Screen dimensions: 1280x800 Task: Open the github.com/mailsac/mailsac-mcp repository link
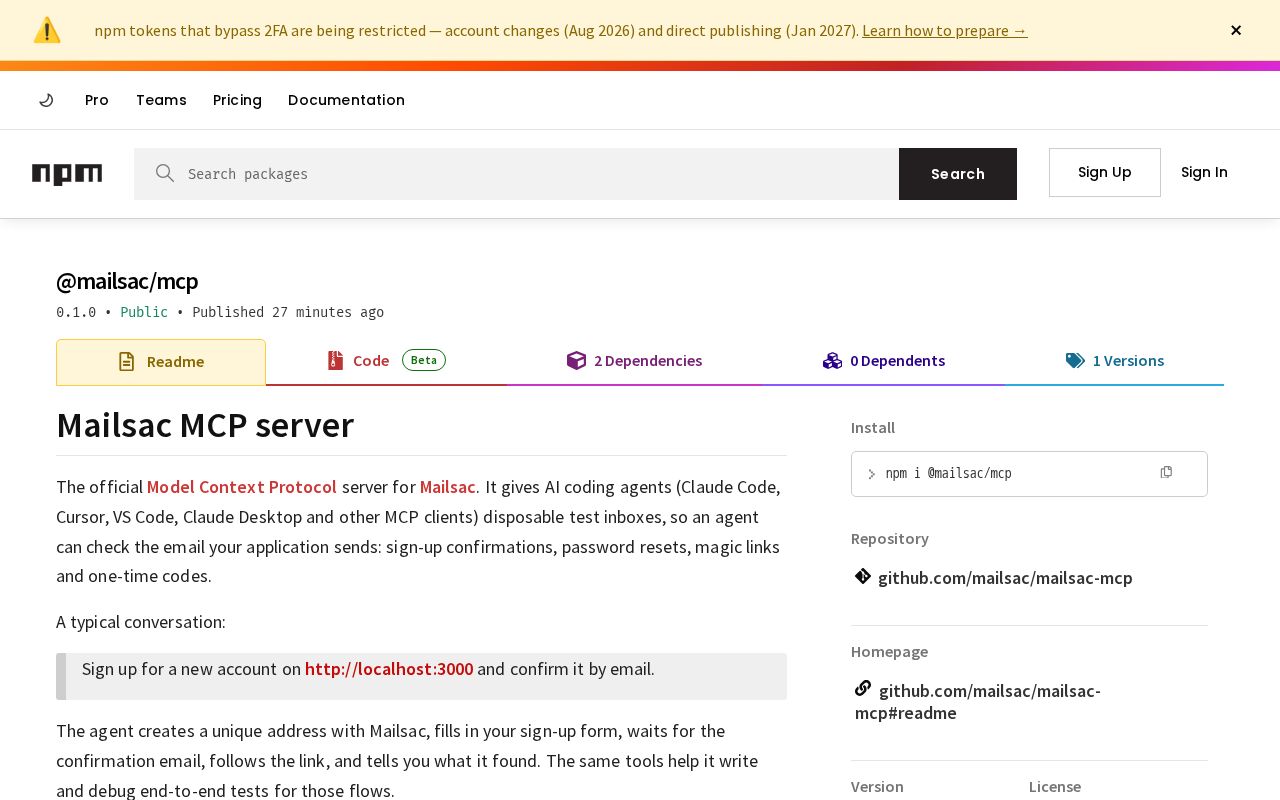(1005, 578)
